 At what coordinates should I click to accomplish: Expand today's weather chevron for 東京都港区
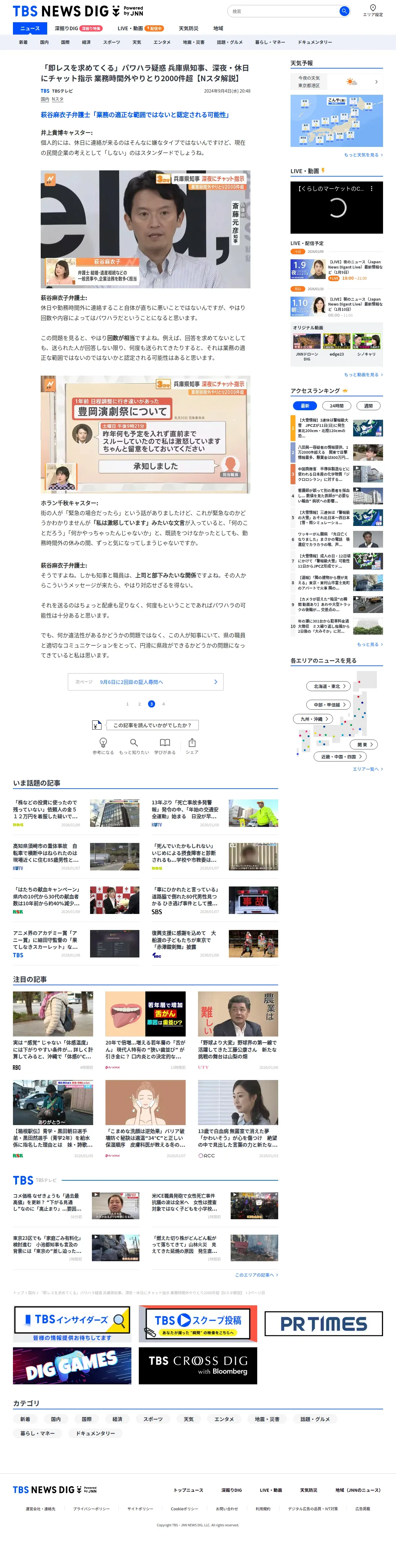coord(376,81)
